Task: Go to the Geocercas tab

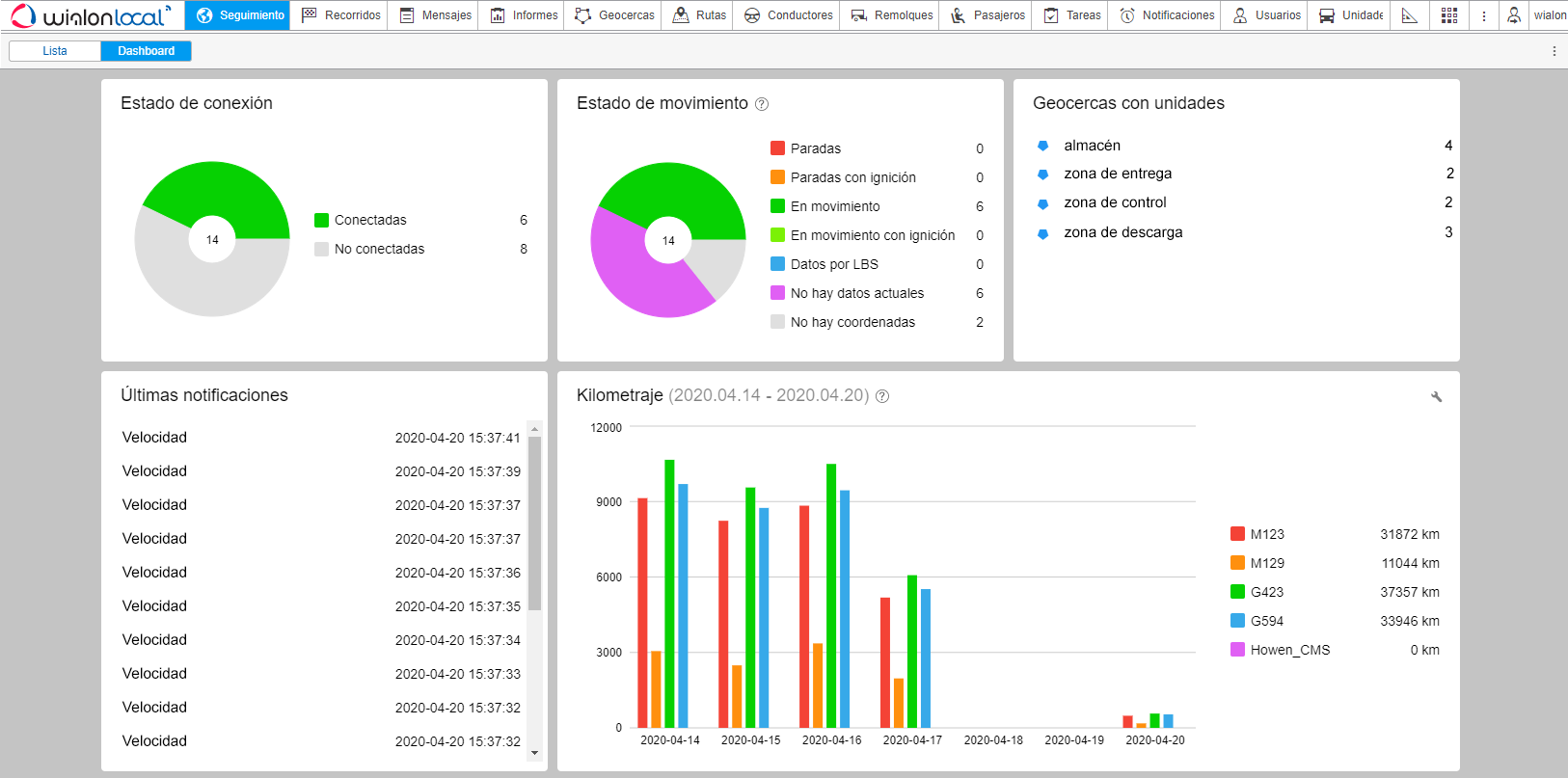Action: tap(614, 15)
